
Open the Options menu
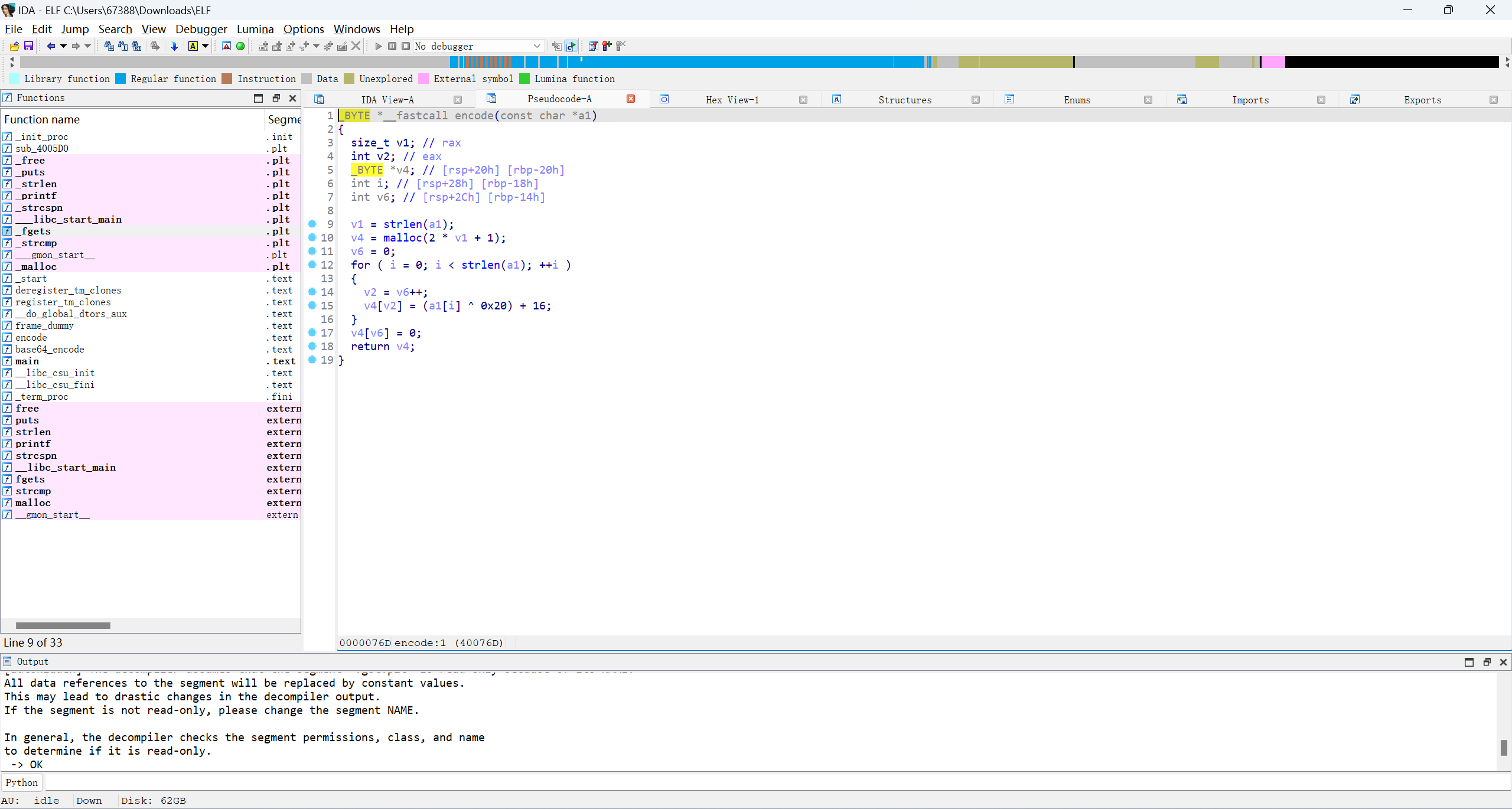coord(304,29)
